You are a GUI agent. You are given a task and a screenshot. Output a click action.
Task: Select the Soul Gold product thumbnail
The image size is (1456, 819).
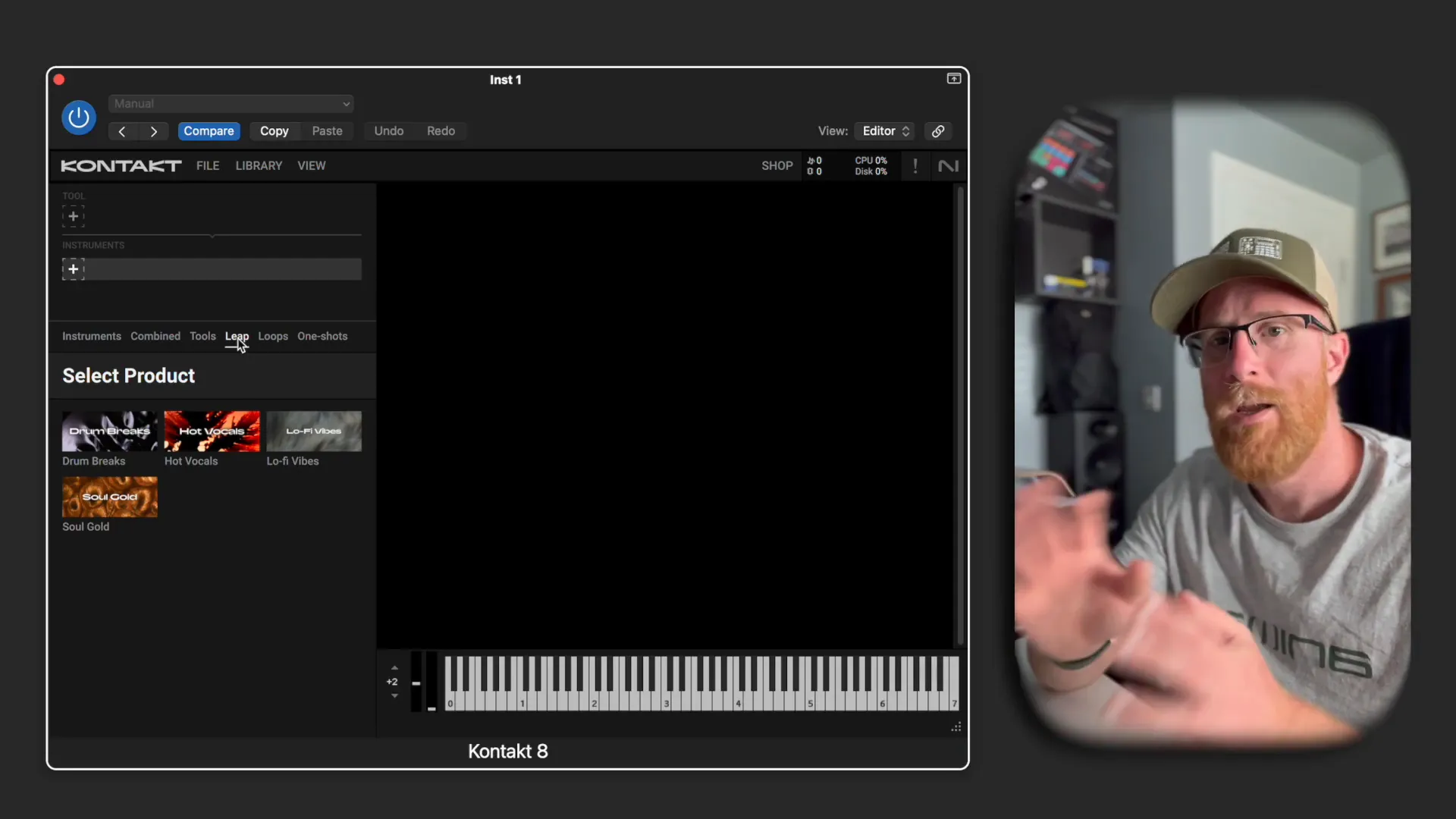tap(110, 497)
